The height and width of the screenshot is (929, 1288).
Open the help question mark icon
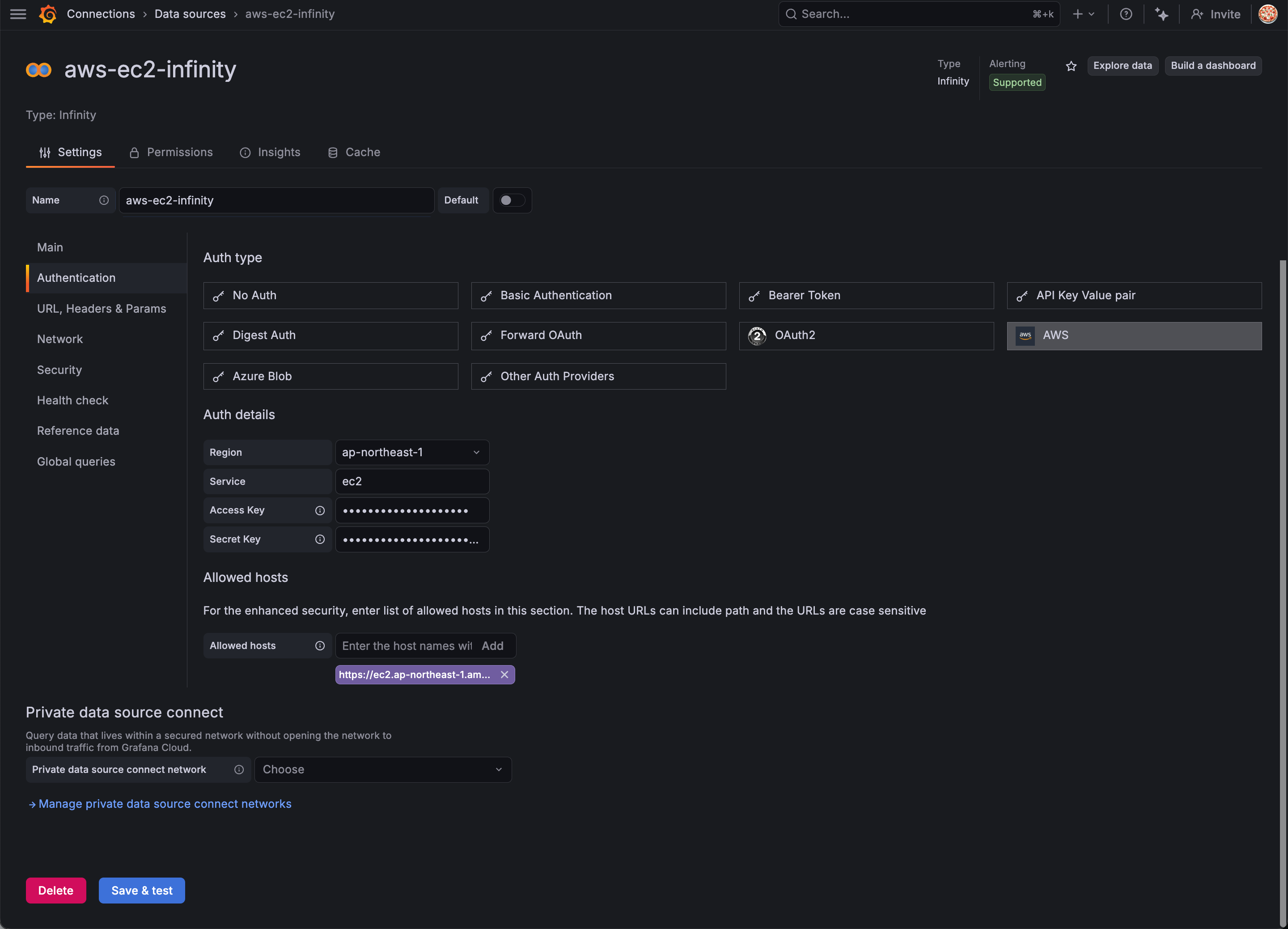[x=1126, y=14]
